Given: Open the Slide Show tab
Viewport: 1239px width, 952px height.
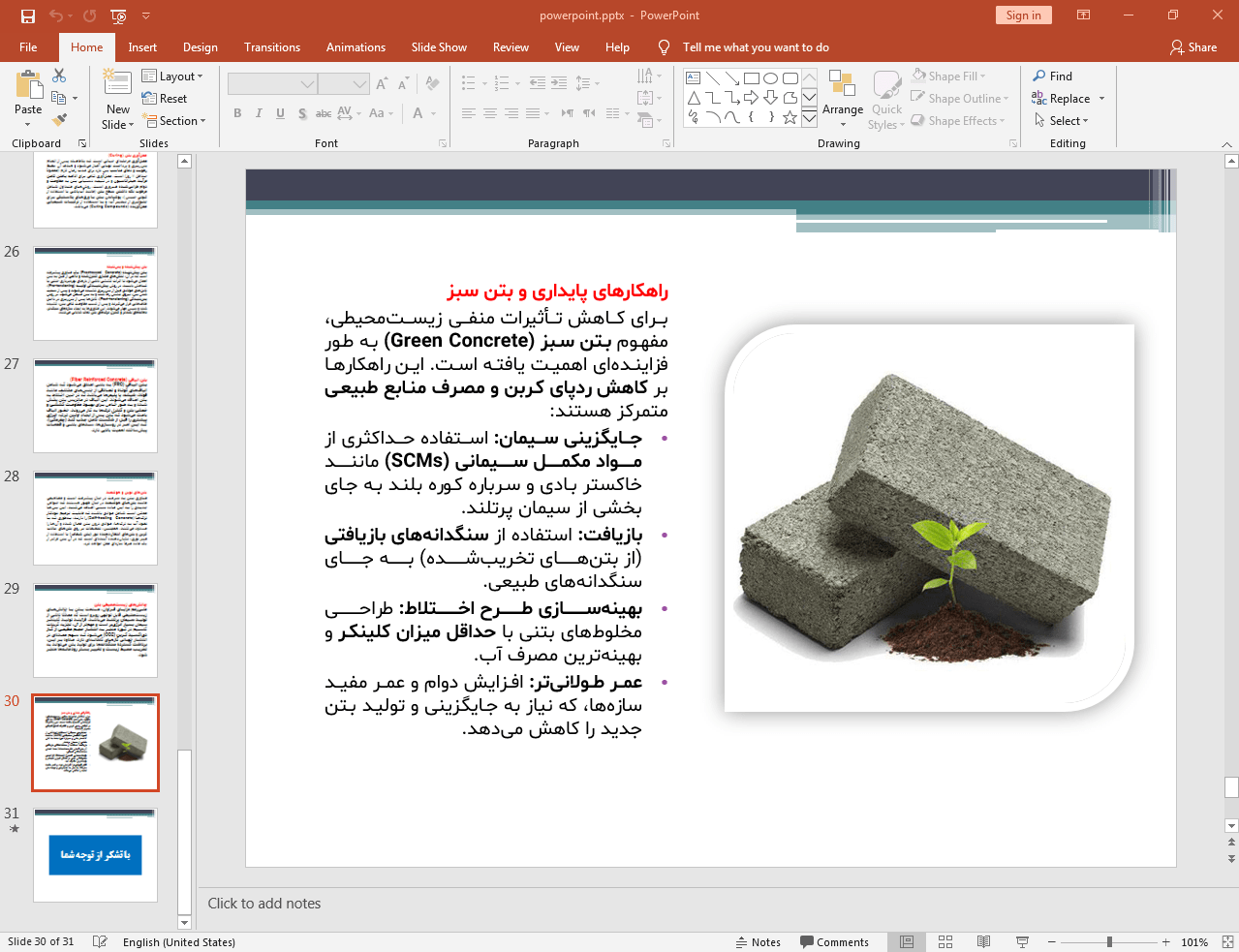Looking at the screenshot, I should tap(439, 46).
